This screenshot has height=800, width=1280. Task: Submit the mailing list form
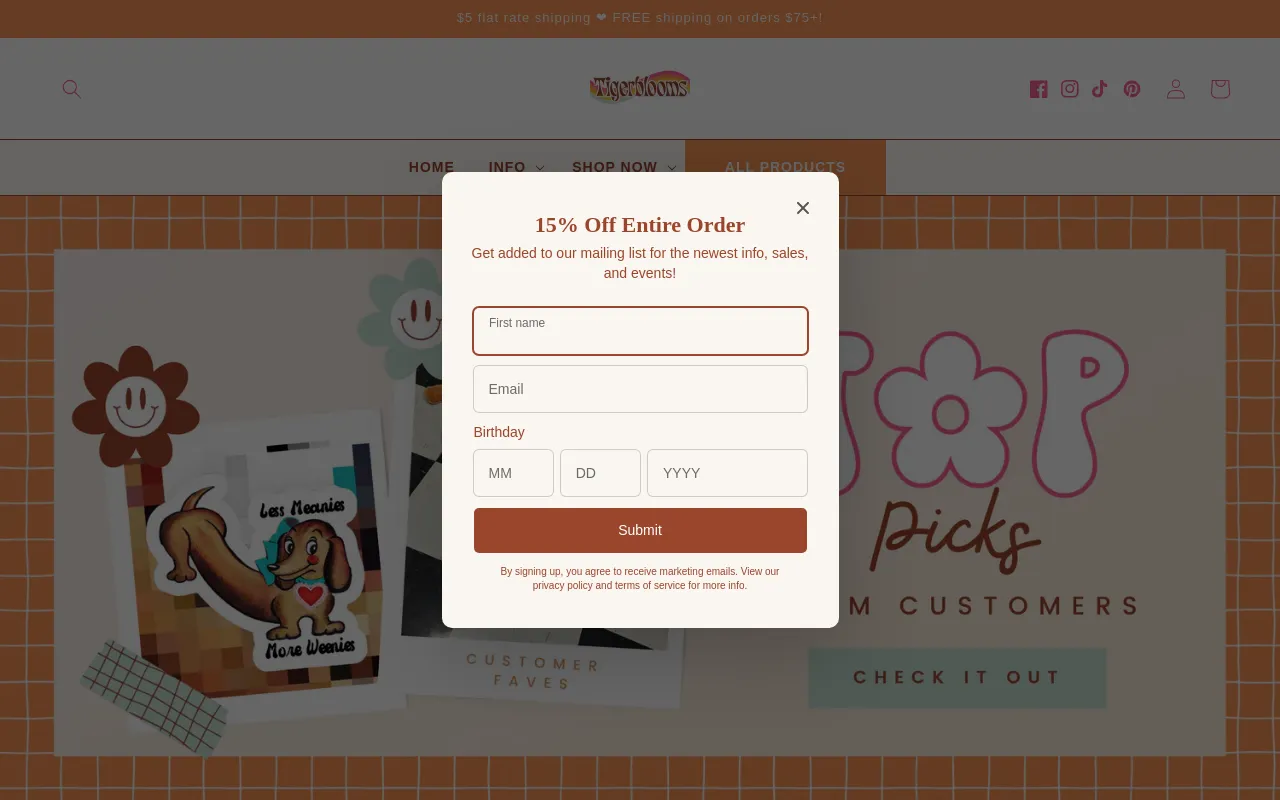pos(640,530)
